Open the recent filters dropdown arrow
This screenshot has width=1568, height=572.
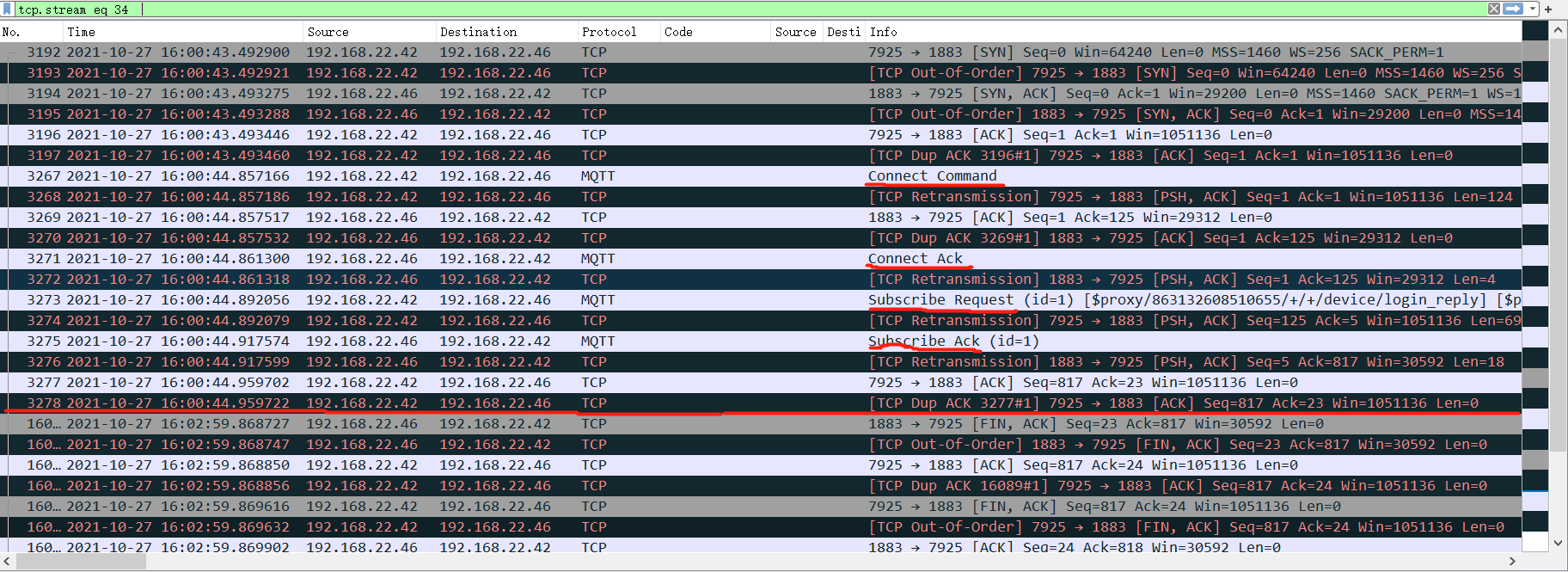point(1533,9)
